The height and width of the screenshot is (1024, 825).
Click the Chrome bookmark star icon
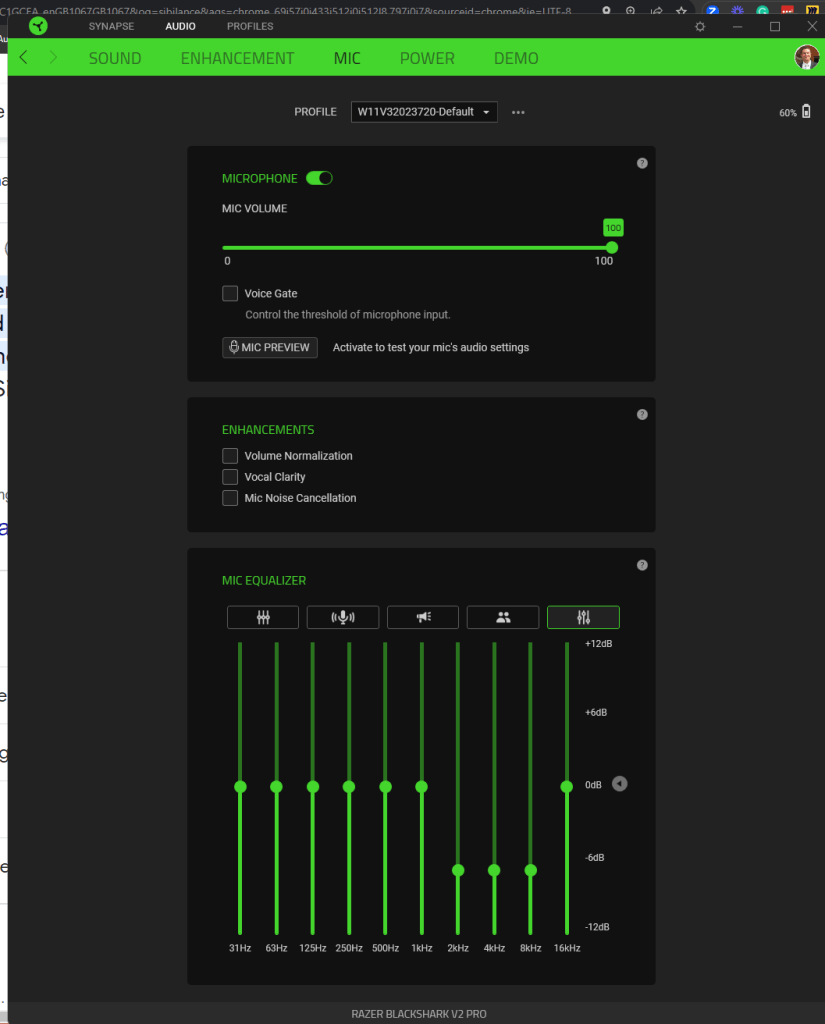[x=681, y=10]
